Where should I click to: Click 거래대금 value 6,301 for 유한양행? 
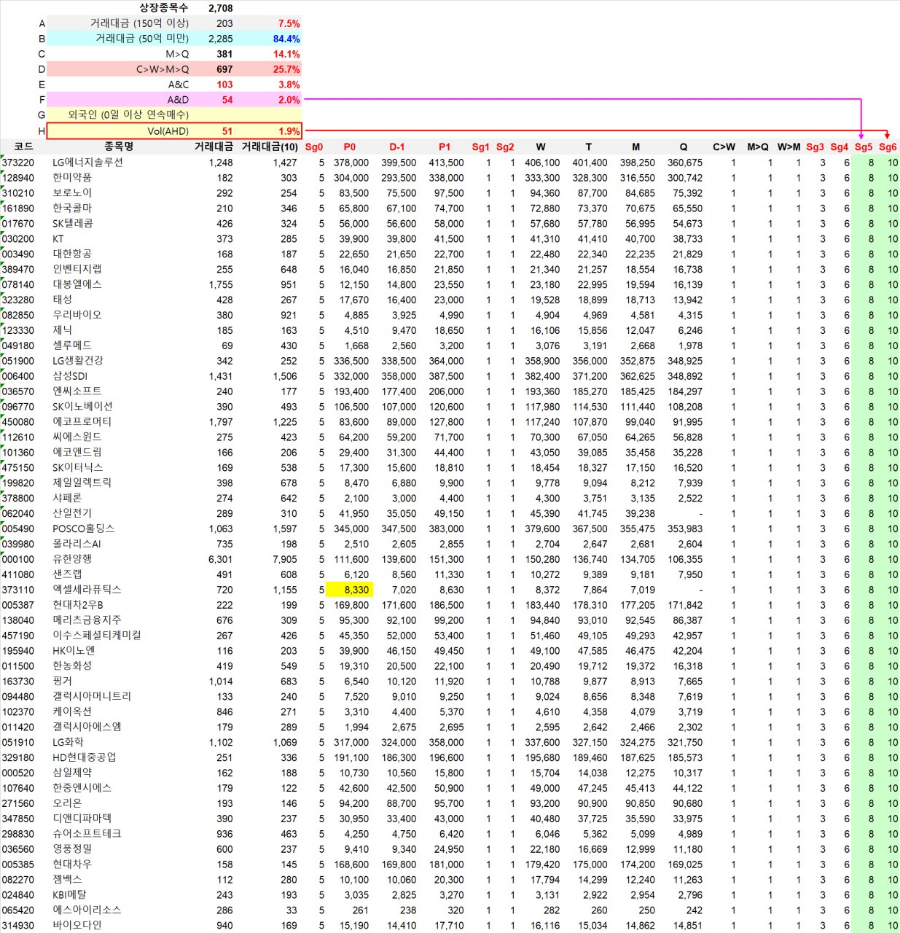220,559
